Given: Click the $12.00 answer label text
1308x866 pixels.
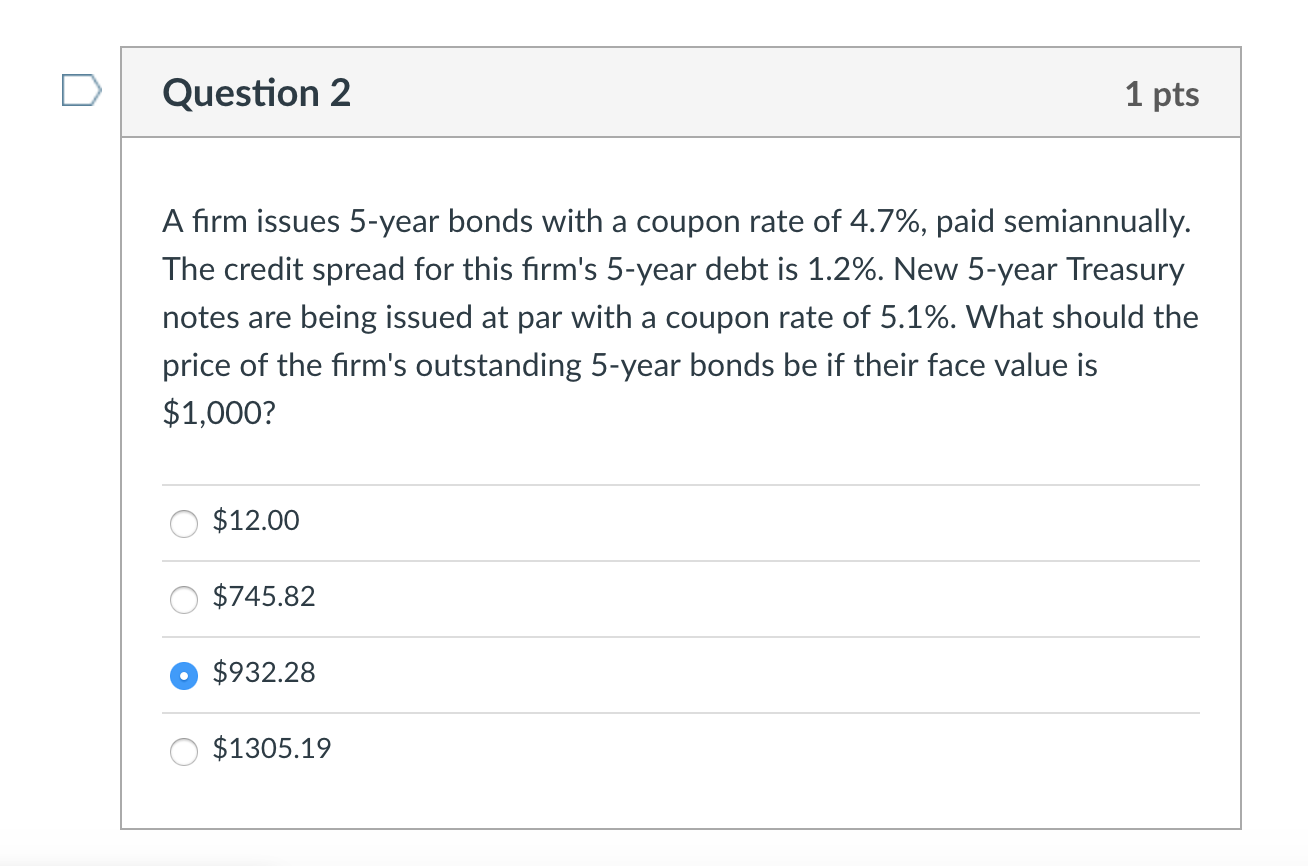Looking at the screenshot, I should 254,520.
